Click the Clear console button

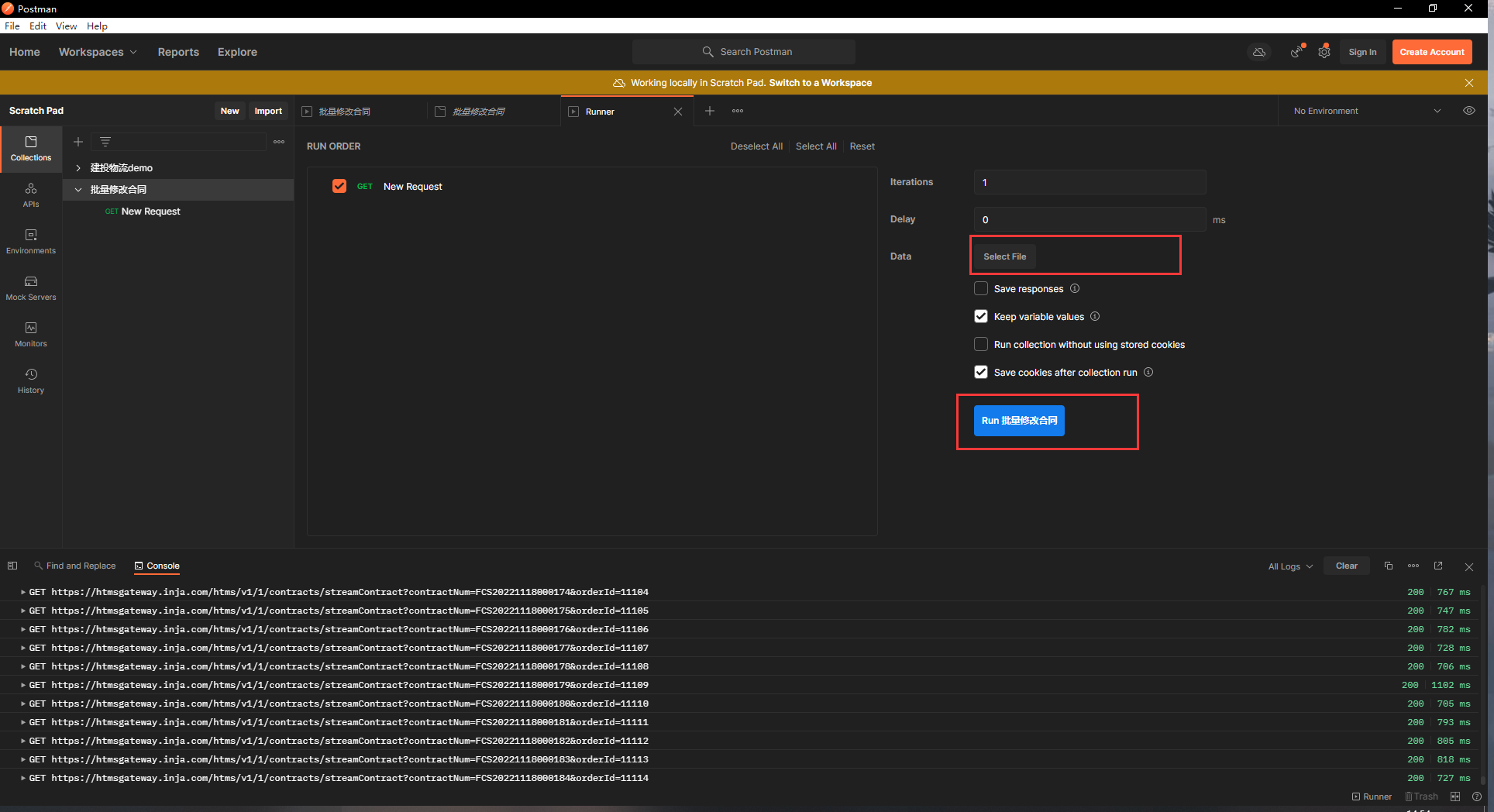click(1347, 566)
